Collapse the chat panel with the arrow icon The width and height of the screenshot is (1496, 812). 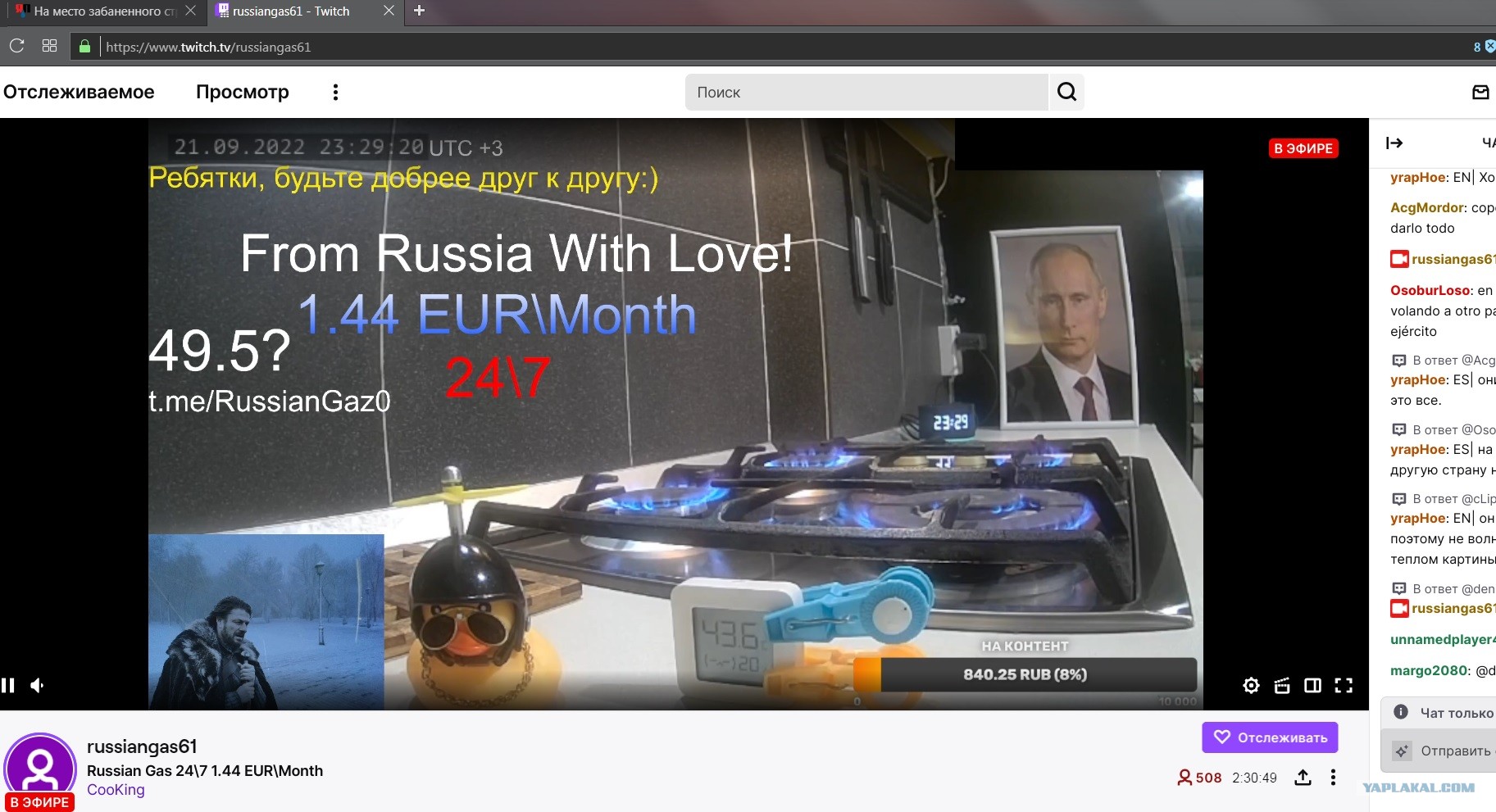(1394, 143)
